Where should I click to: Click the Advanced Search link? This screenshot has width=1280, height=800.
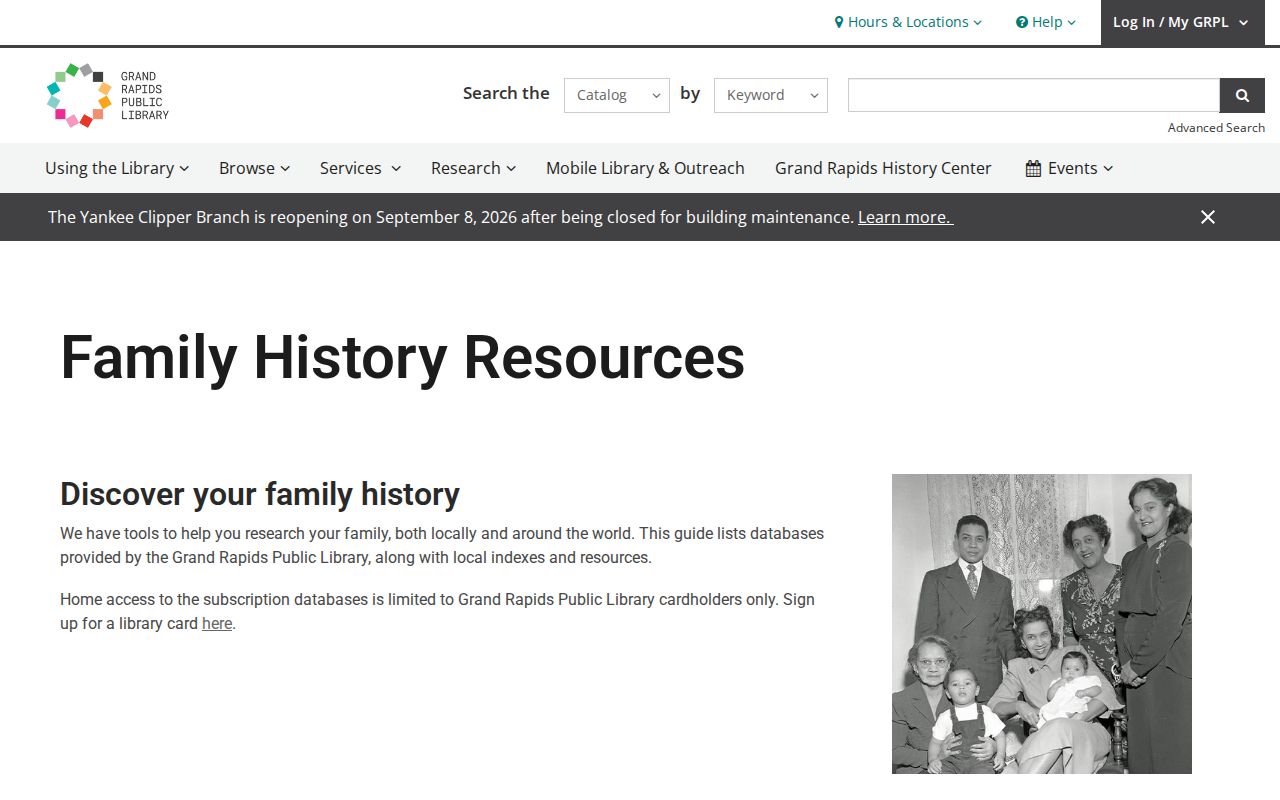coord(1216,128)
